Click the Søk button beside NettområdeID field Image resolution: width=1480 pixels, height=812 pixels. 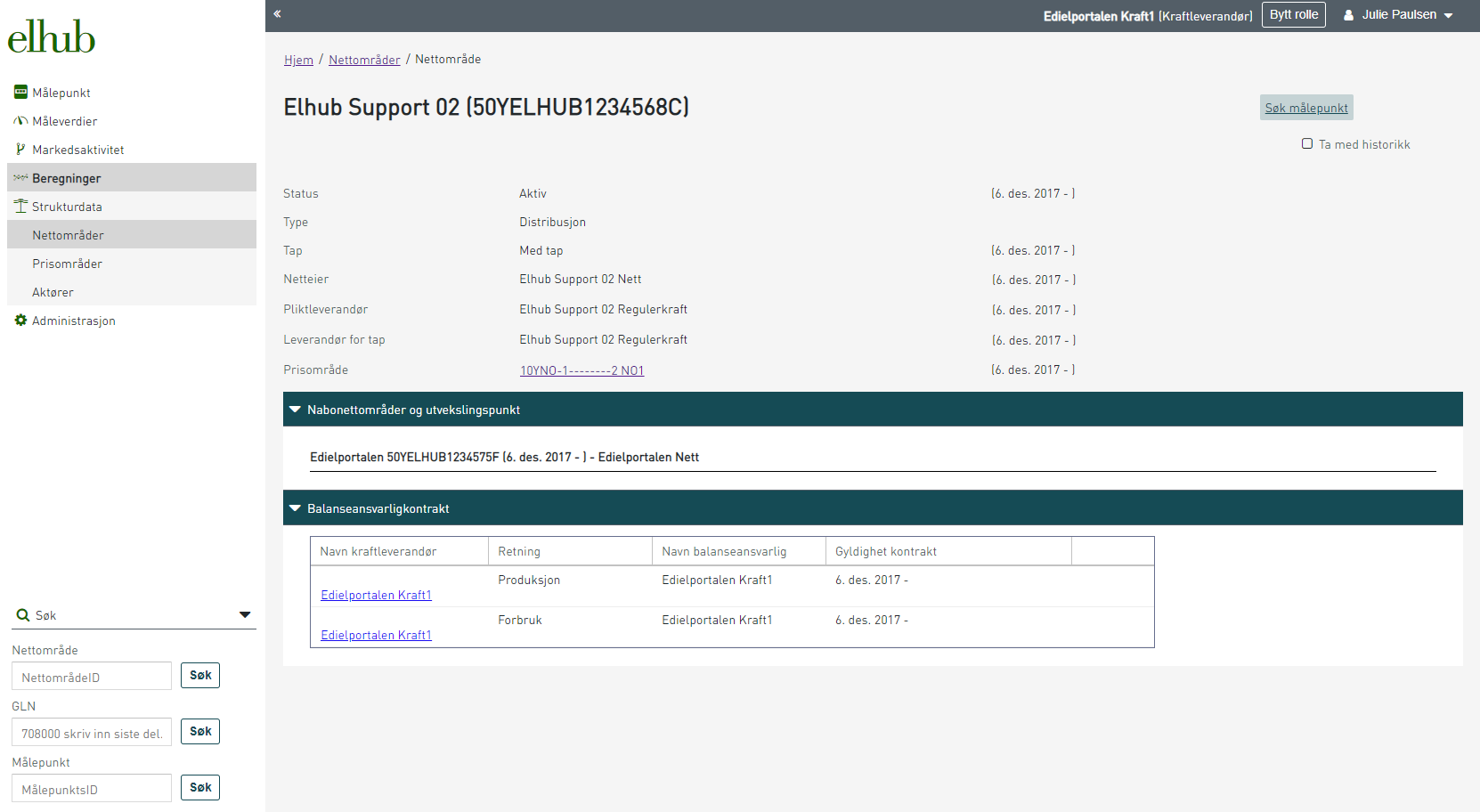tap(200, 675)
